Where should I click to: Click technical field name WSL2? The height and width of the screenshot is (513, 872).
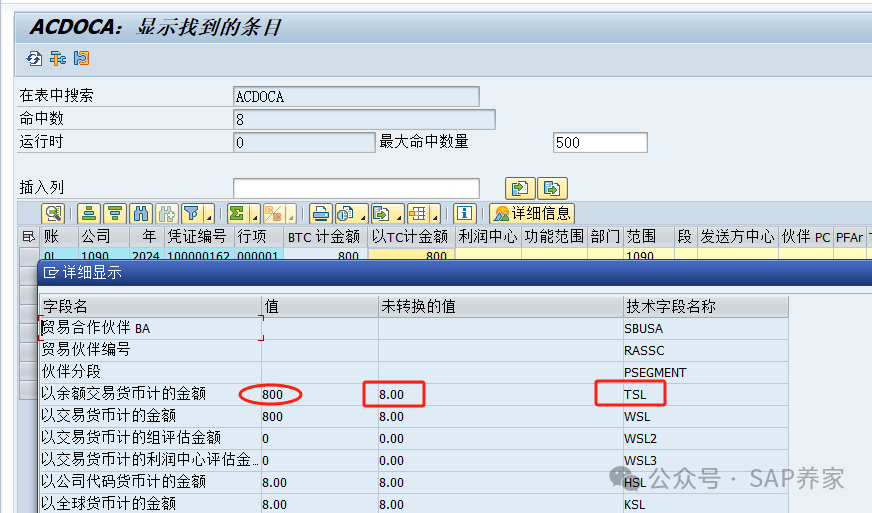click(x=640, y=438)
